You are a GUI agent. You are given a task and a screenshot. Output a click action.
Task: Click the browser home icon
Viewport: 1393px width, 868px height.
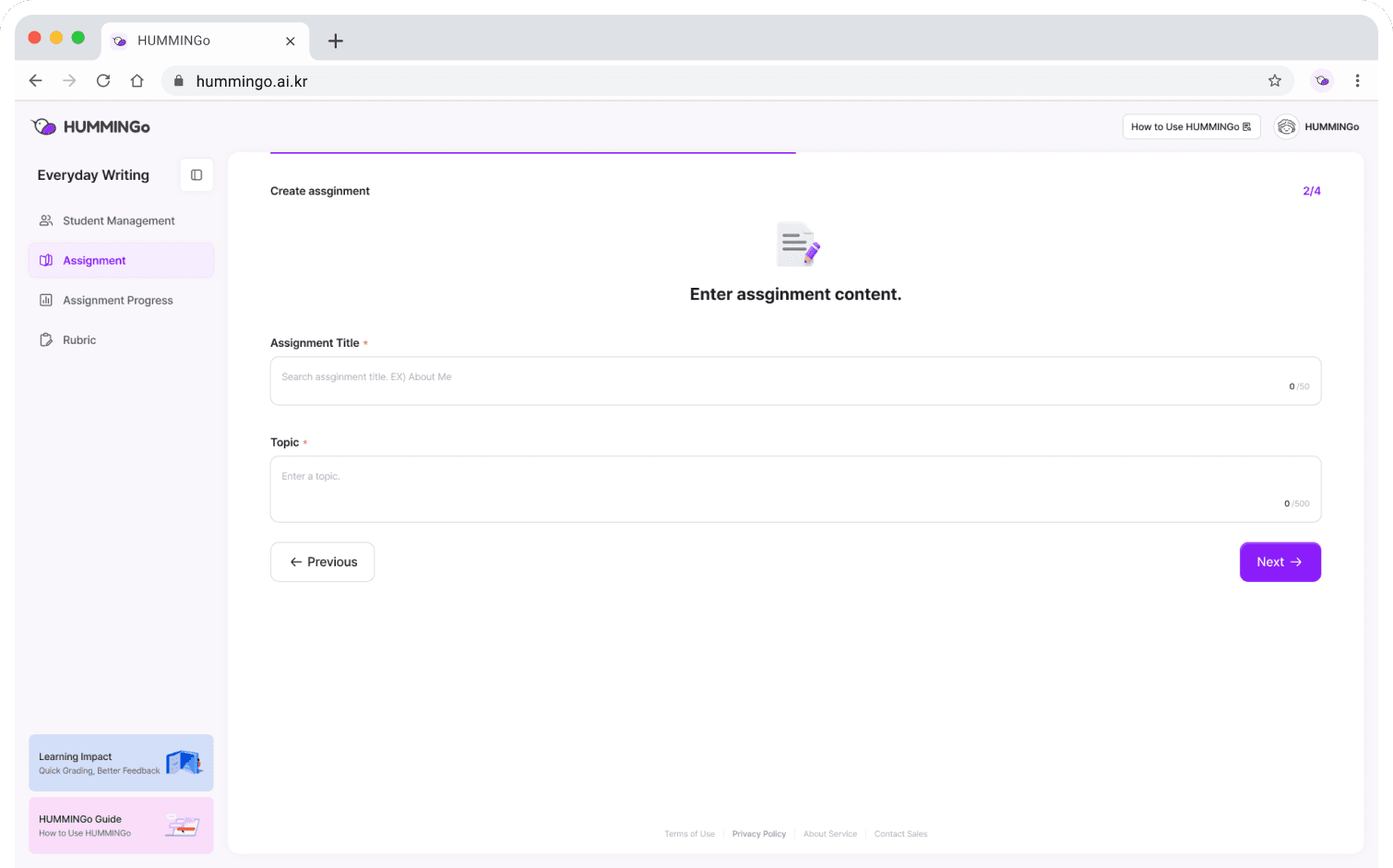[x=137, y=81]
